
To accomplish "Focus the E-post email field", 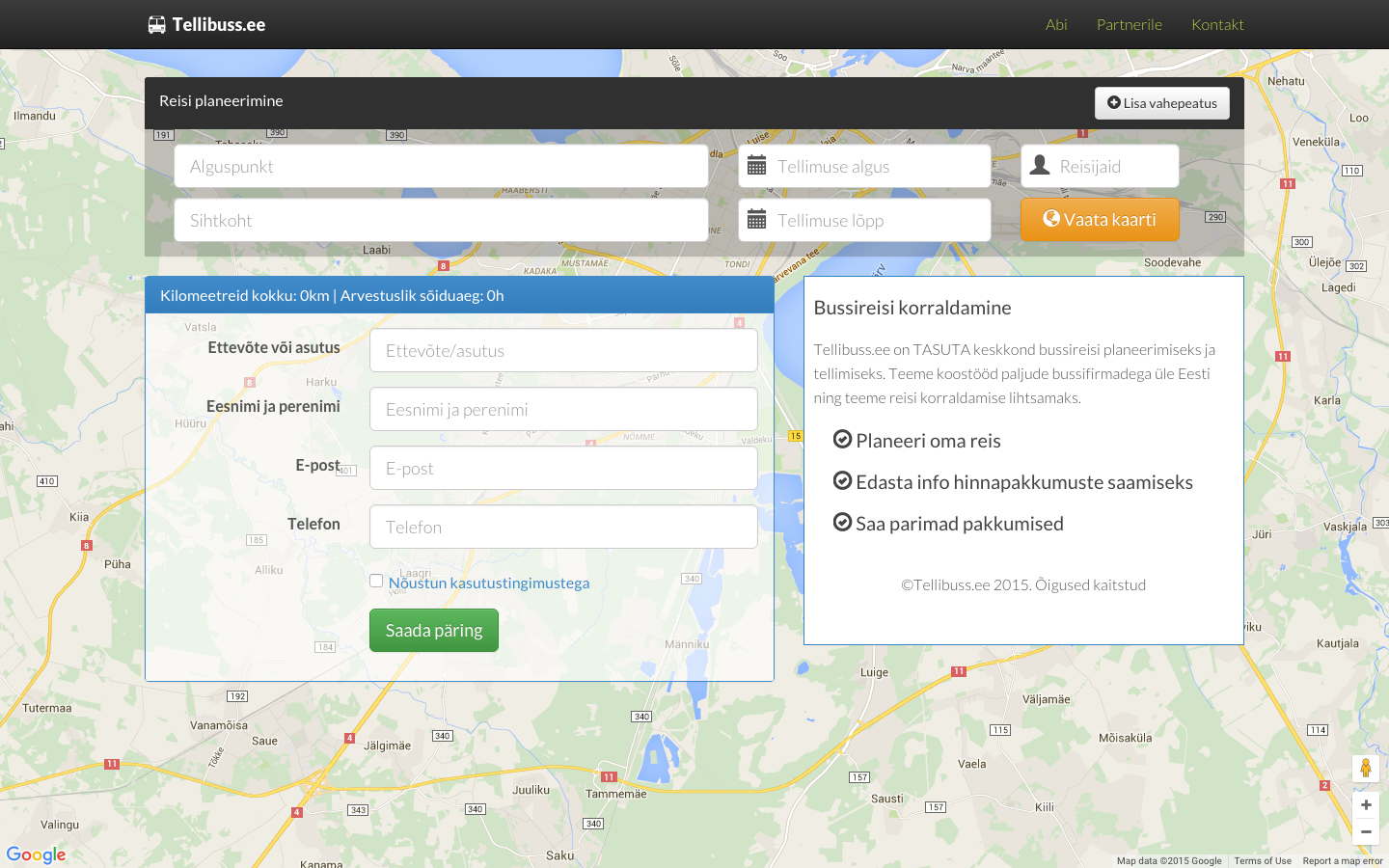I will [563, 468].
